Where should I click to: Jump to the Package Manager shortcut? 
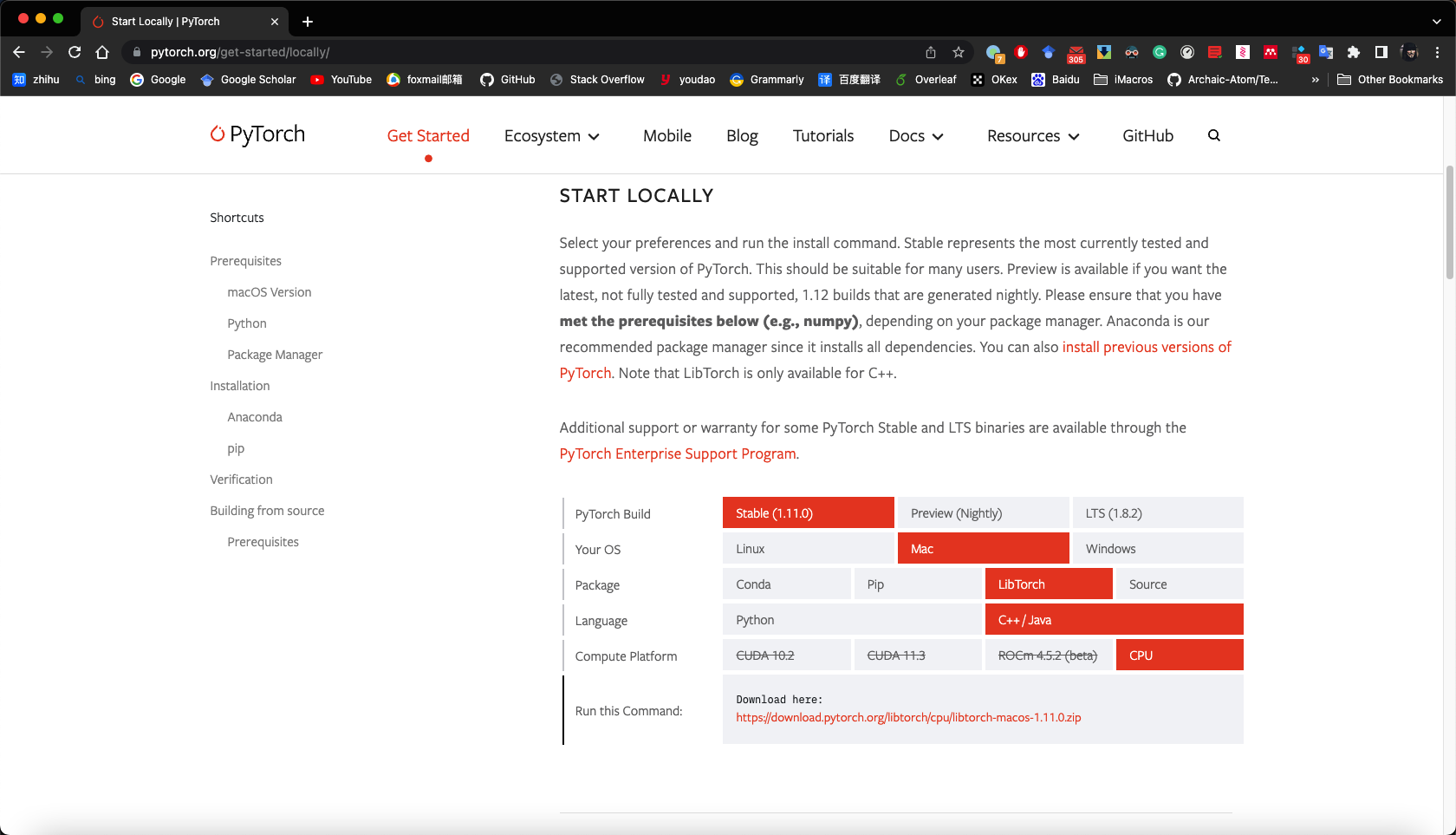point(275,355)
